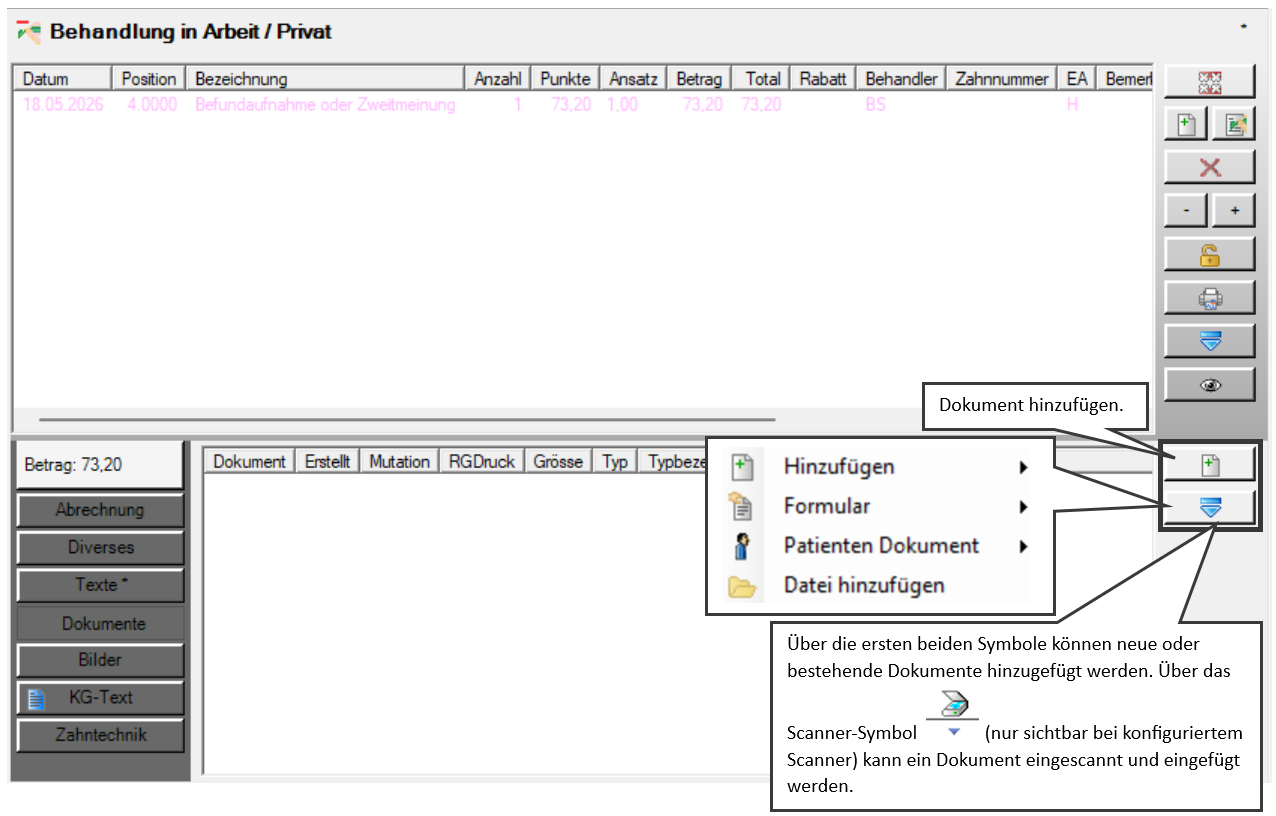Switch to the Abrechnung section
Screen dimensions: 1276x816
[100, 510]
